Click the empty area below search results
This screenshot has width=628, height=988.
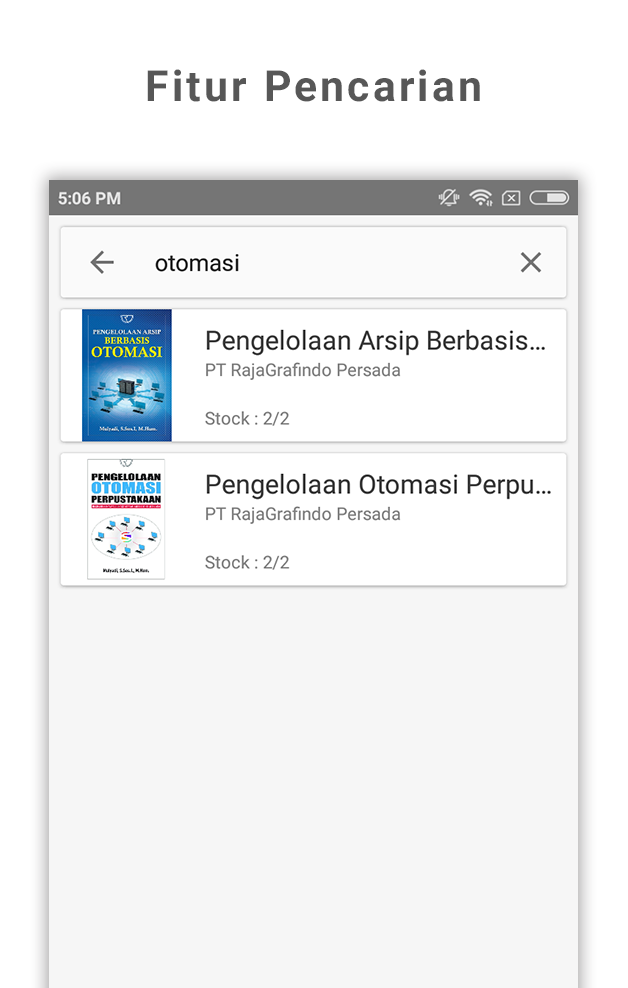313,780
